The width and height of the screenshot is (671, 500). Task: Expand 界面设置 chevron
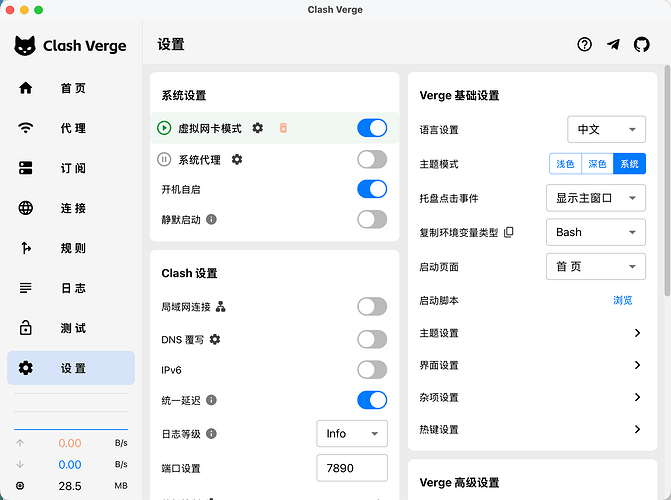click(637, 365)
